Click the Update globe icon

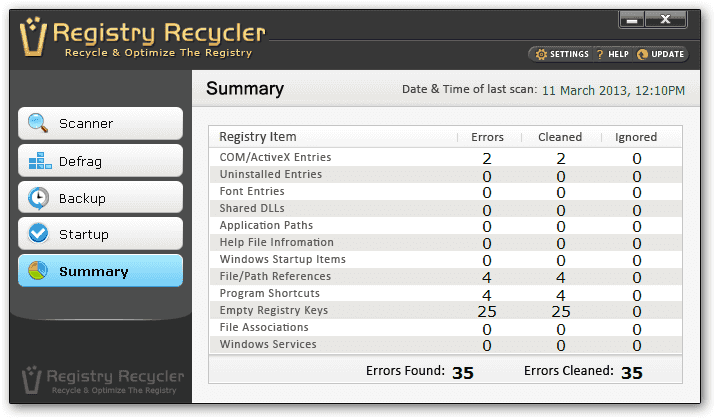(x=642, y=54)
